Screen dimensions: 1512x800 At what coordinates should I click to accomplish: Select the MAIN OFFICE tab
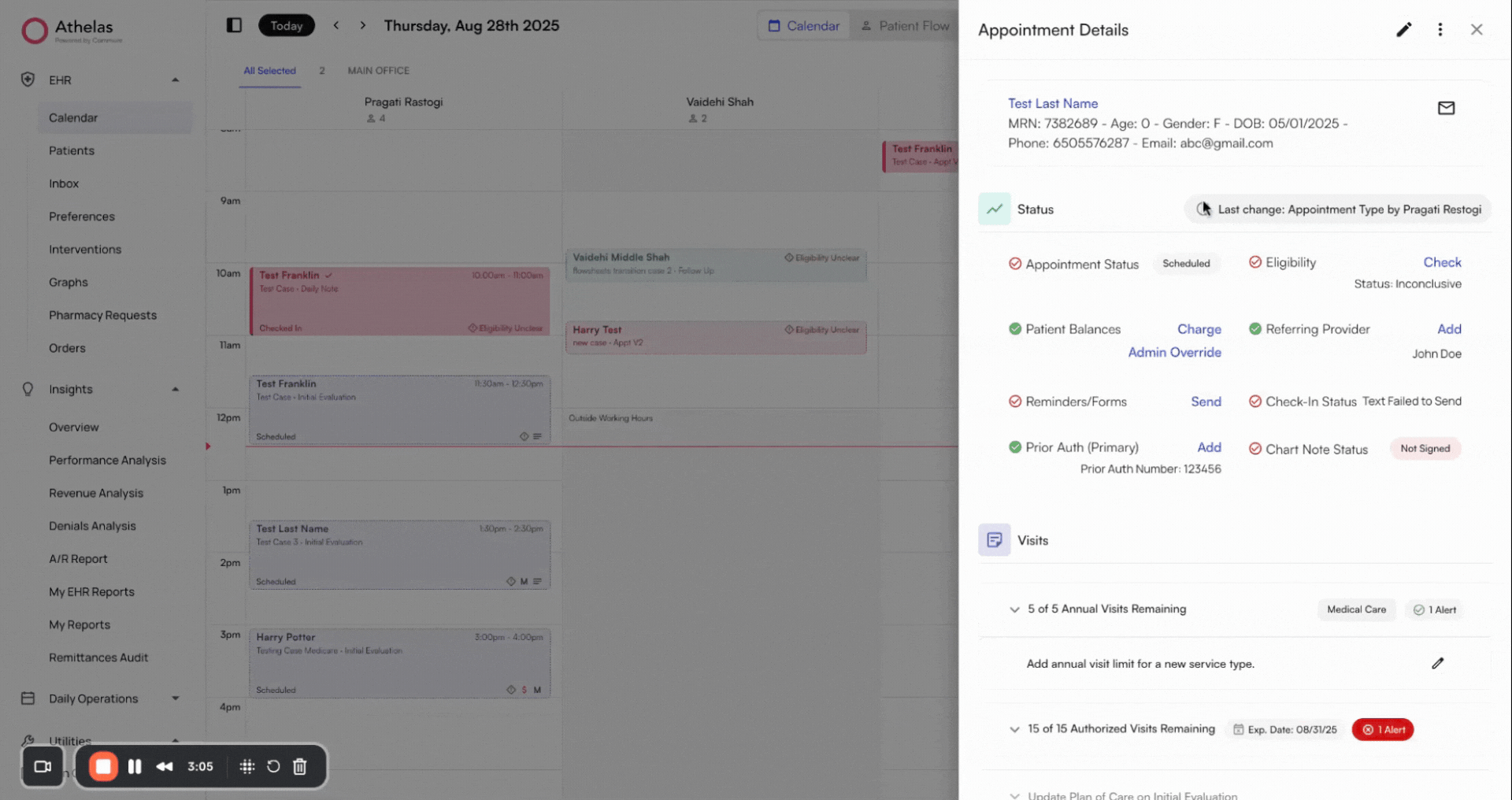(x=379, y=71)
